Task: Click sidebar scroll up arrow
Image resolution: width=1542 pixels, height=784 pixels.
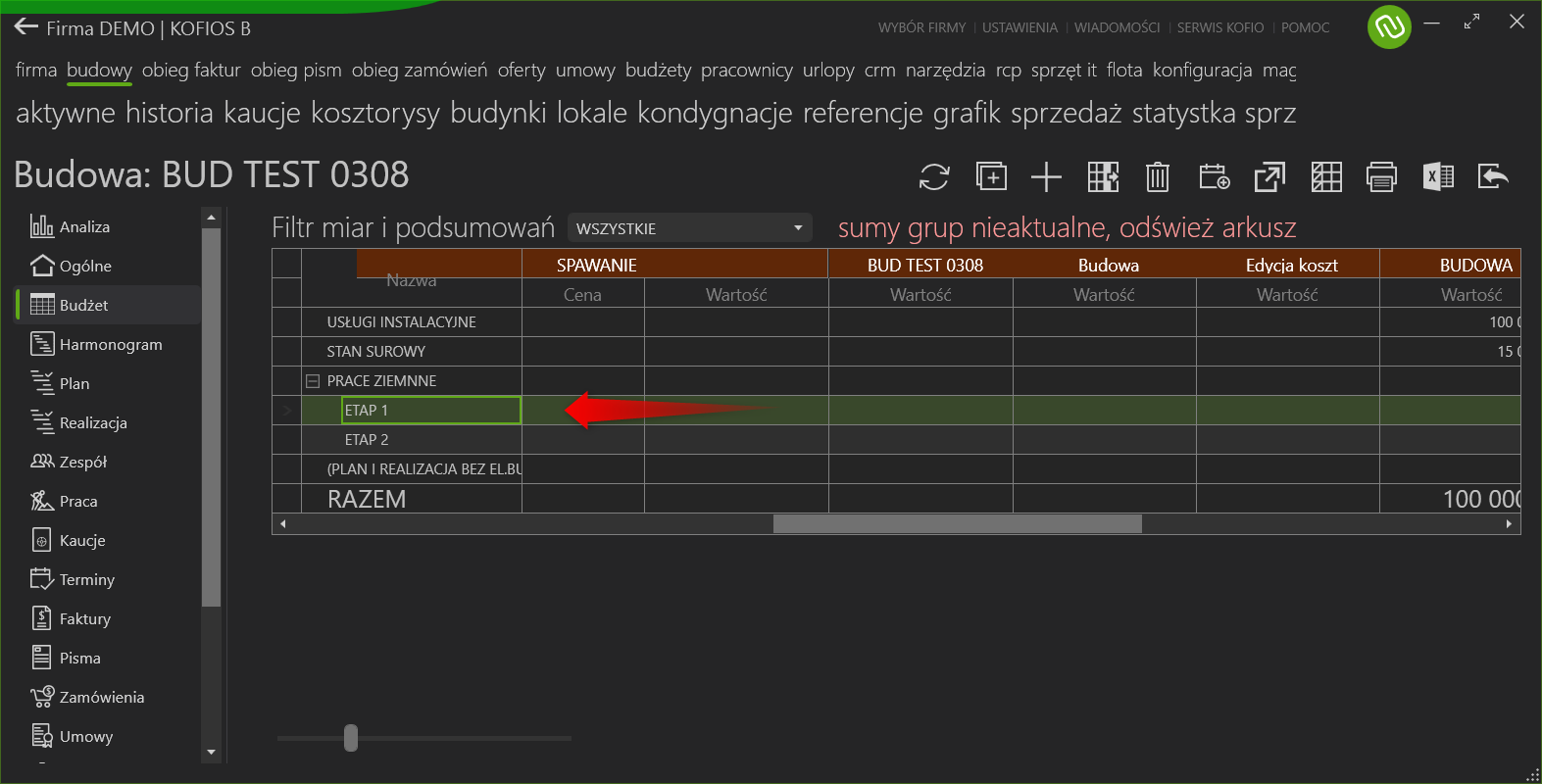Action: tap(211, 217)
